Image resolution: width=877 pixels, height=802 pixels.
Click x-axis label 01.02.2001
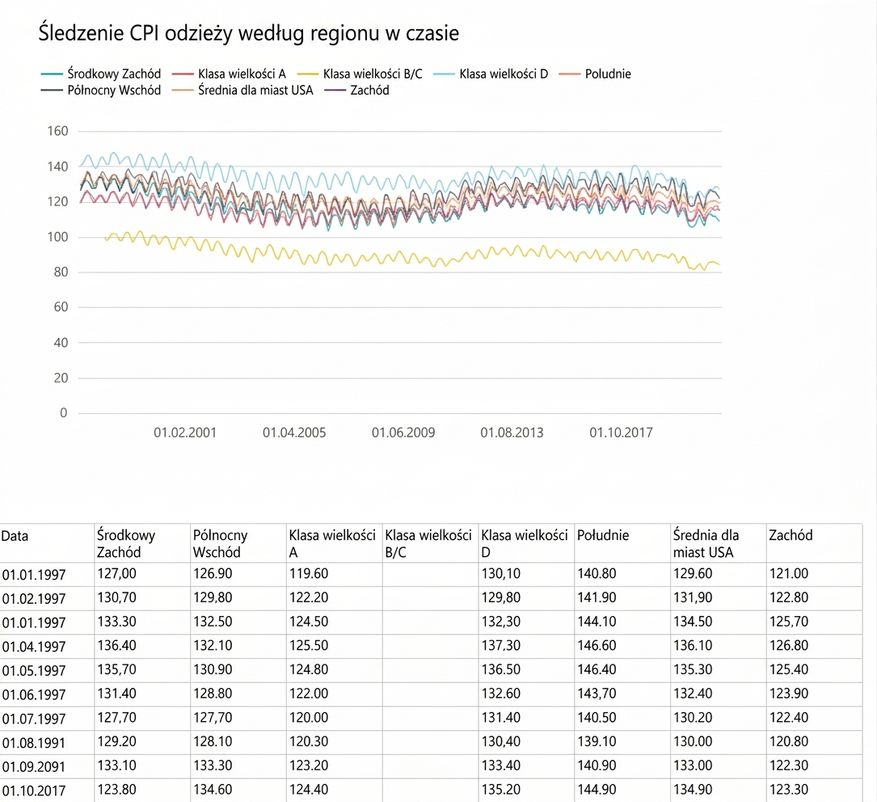(x=185, y=432)
